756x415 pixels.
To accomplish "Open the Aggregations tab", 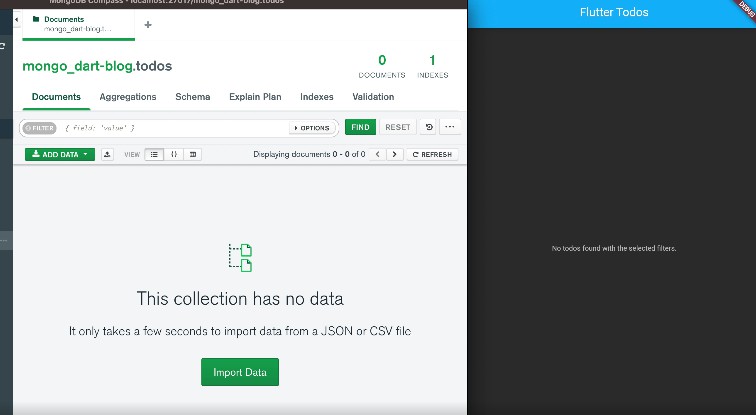I will 128,97.
